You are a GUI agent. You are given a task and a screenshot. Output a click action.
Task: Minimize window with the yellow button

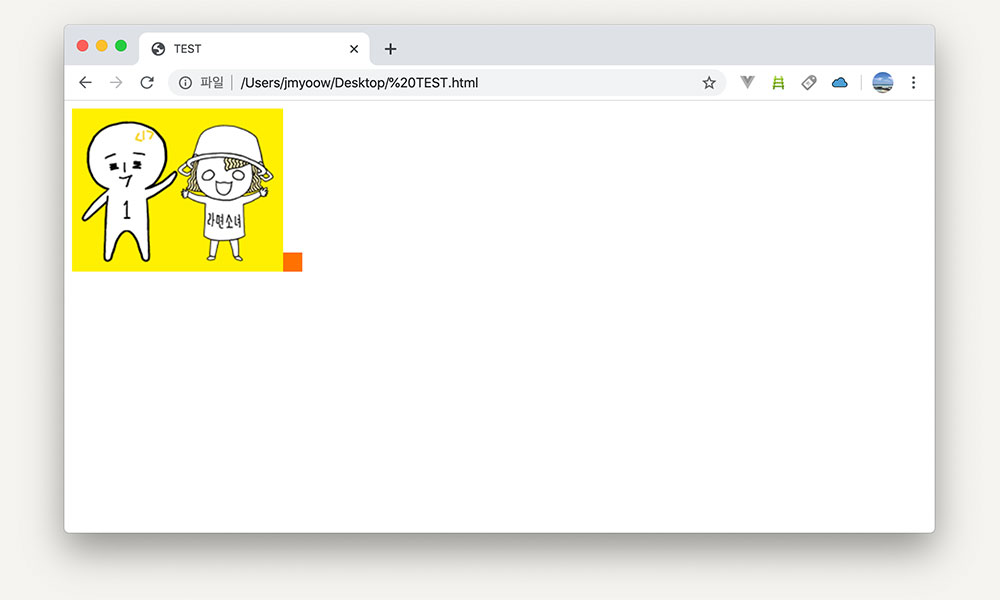coord(101,46)
